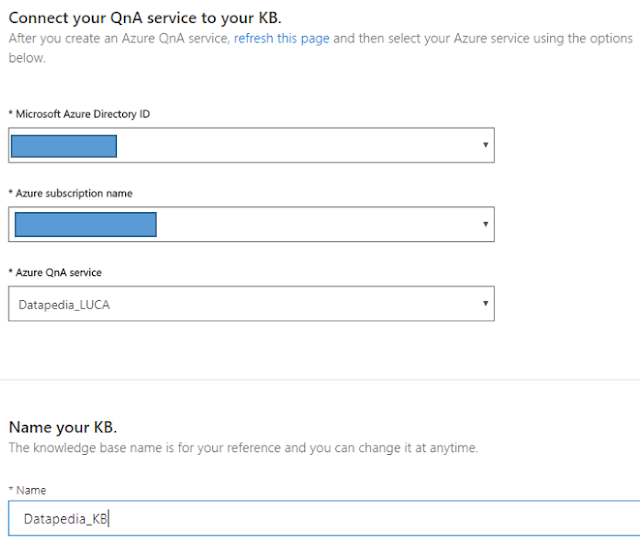Open the Microsoft Azure Directory ID dropdown
640x546 pixels.
(x=250, y=145)
